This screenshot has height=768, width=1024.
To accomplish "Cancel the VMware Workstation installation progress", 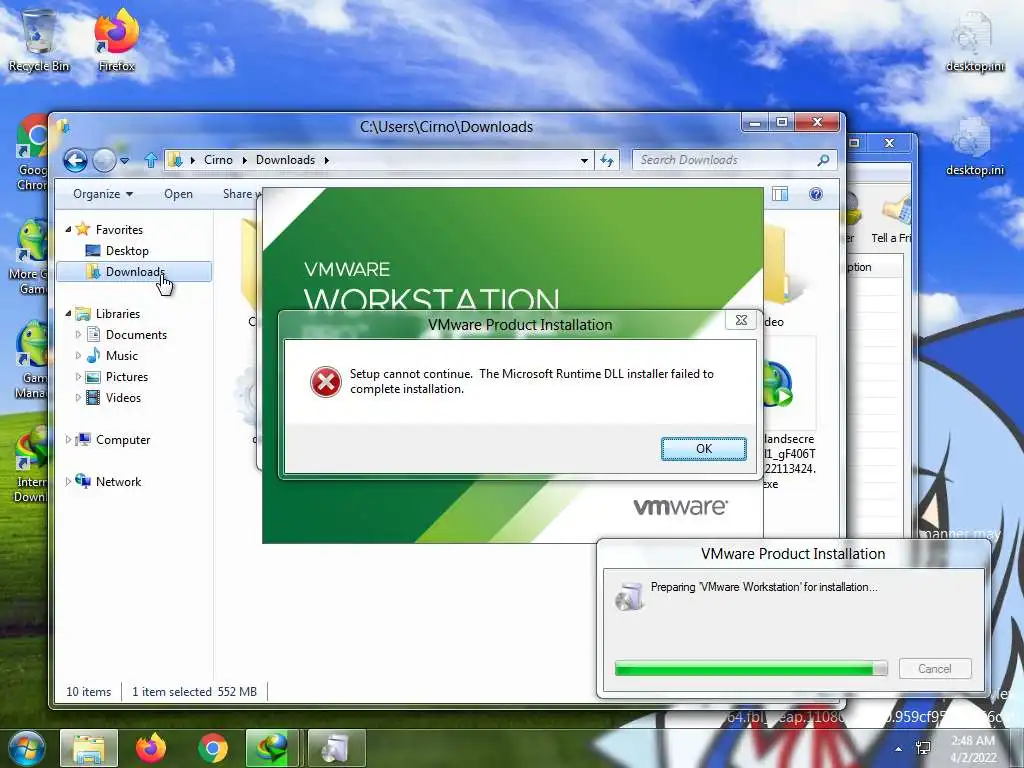I will 935,669.
